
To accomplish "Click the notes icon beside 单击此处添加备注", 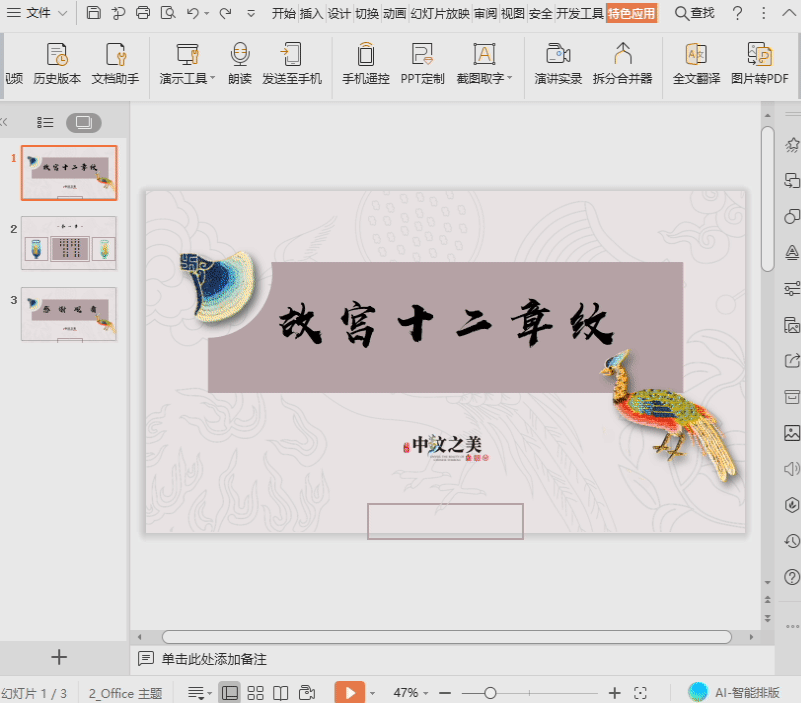I will point(146,659).
